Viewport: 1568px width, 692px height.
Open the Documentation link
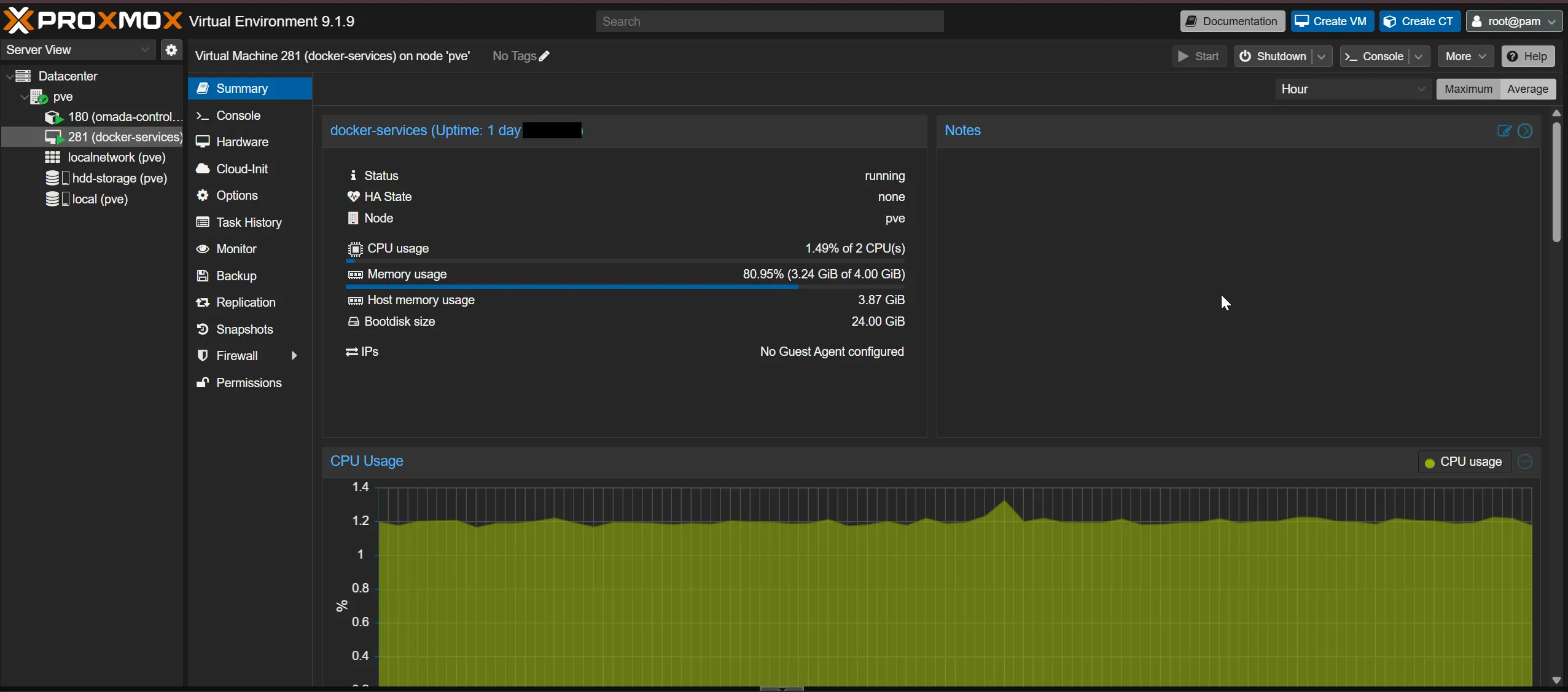1232,22
